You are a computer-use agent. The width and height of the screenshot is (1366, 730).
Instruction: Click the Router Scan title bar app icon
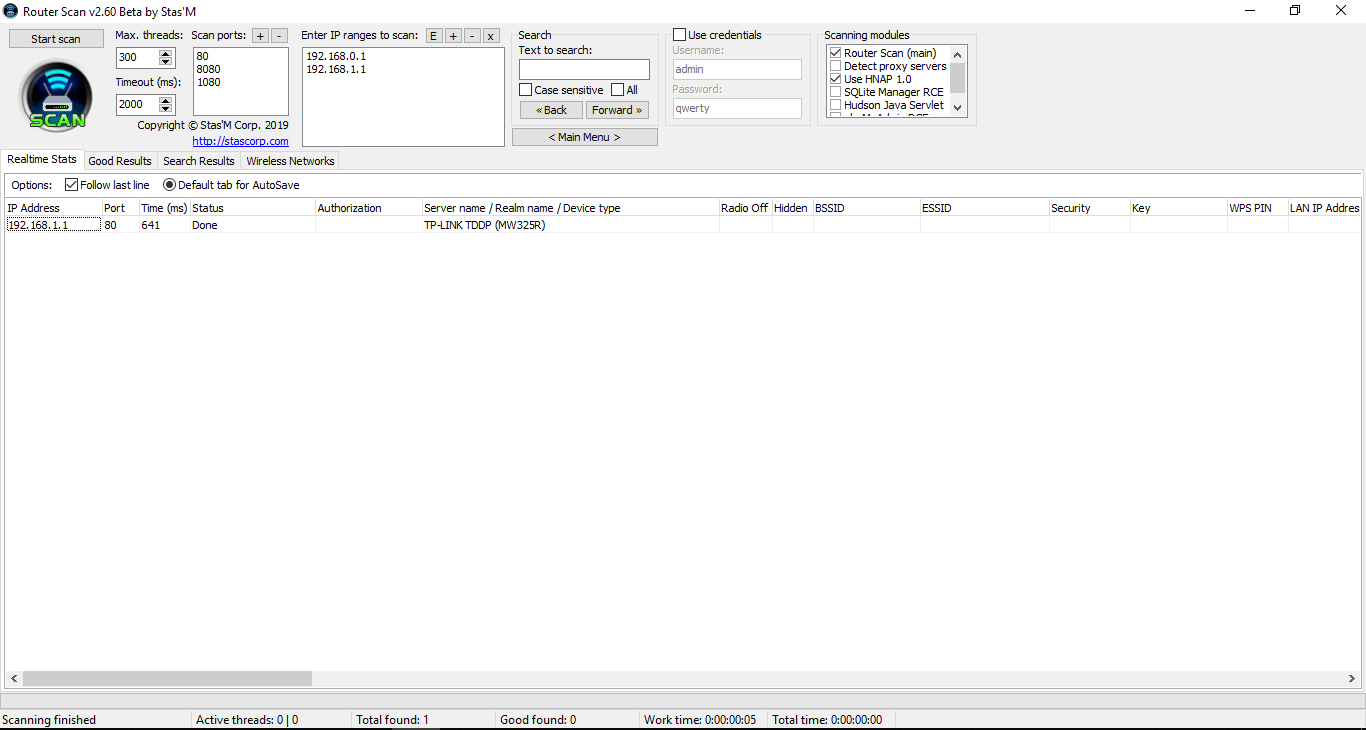point(11,11)
